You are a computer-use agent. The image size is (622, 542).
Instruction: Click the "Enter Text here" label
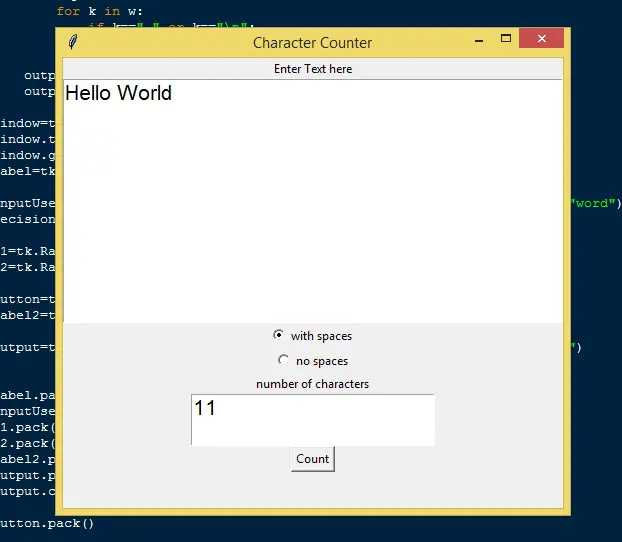point(312,69)
